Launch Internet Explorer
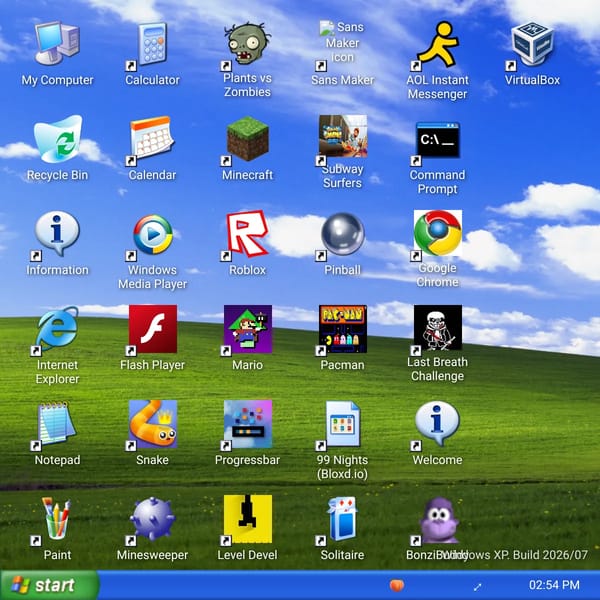The height and width of the screenshot is (600, 600). 57,328
